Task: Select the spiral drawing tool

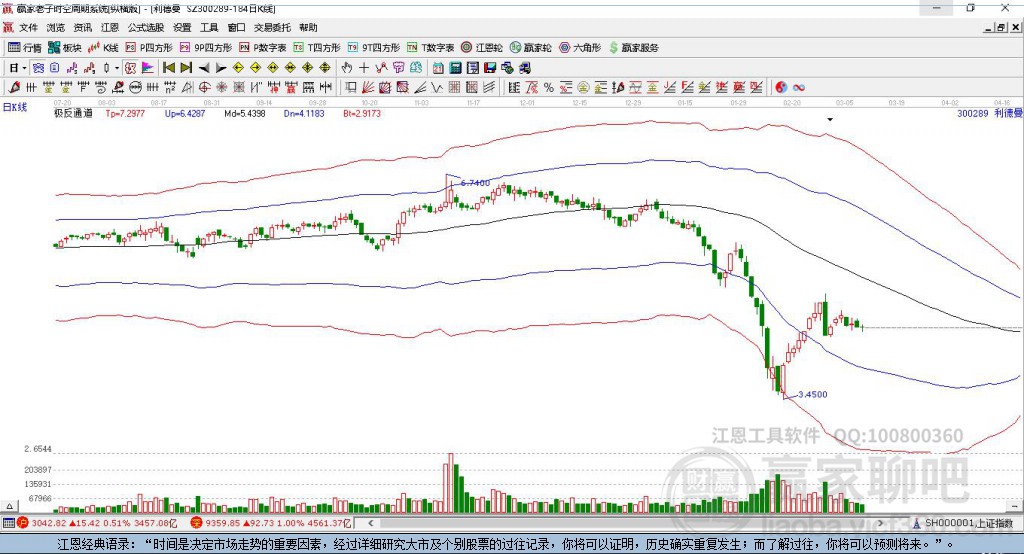Action: pos(101,87)
